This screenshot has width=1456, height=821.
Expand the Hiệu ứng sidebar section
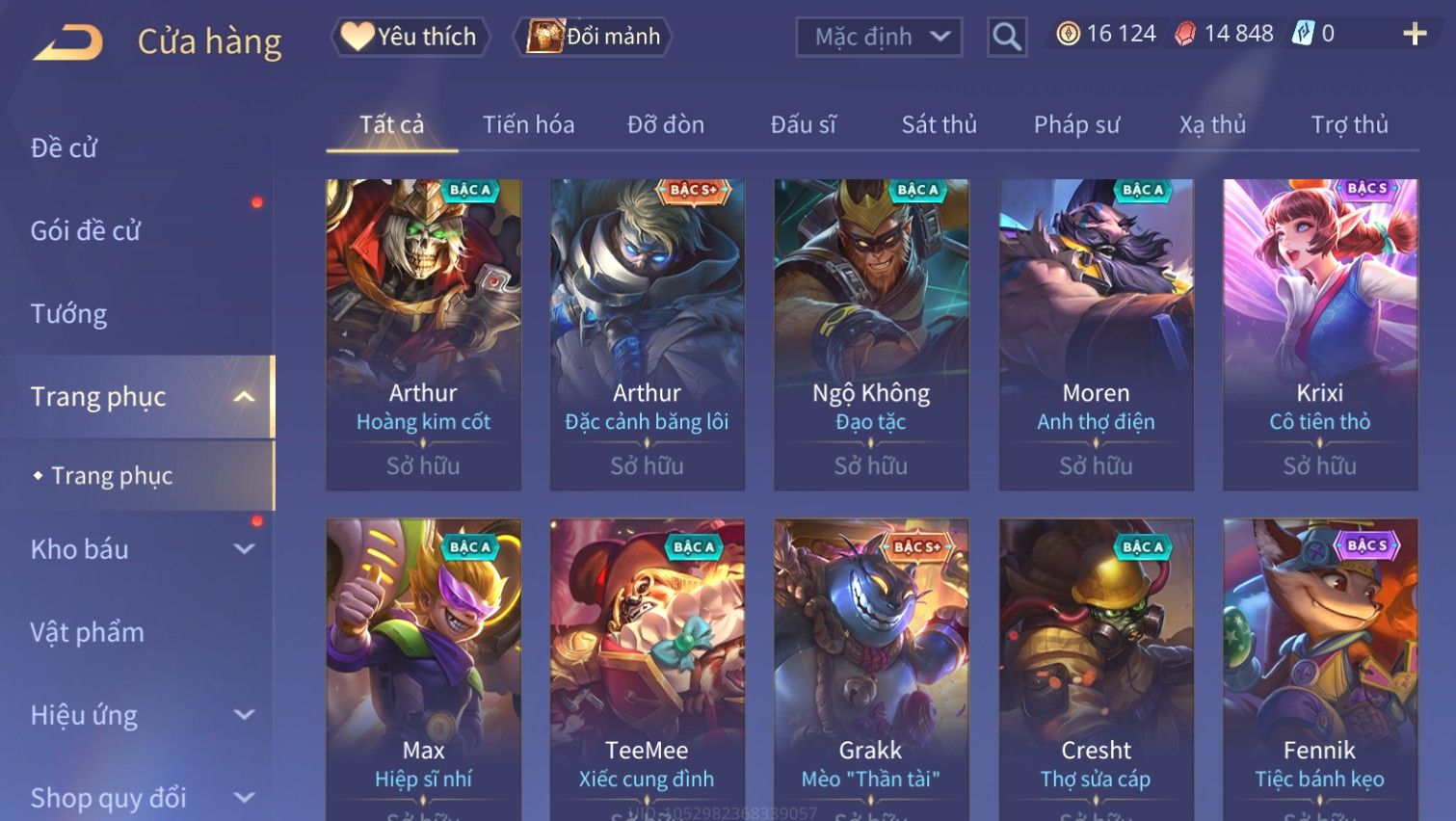point(245,715)
